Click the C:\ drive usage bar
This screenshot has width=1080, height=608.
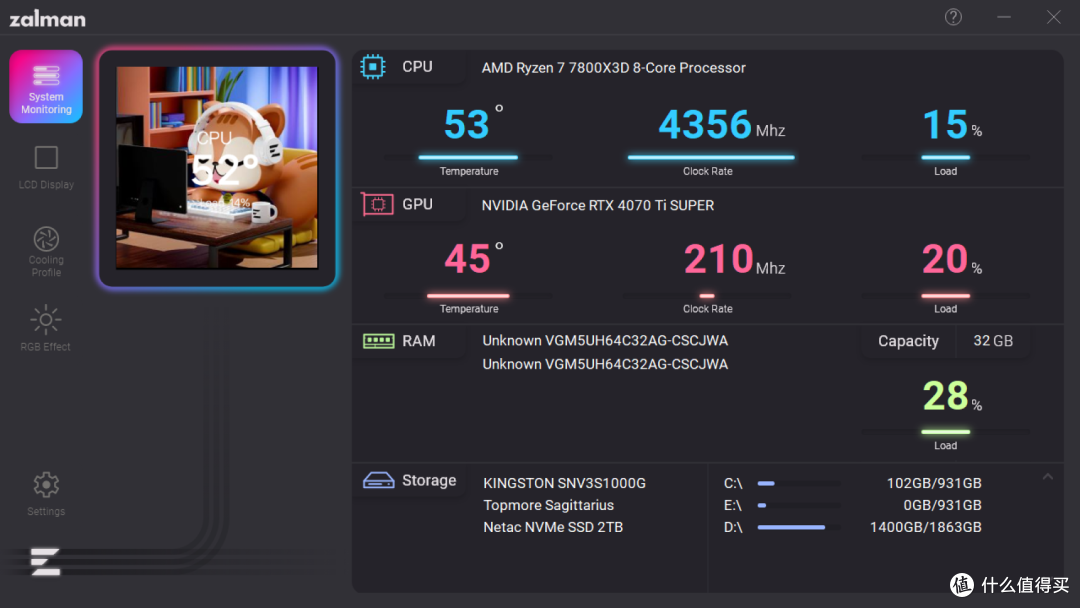(x=799, y=483)
